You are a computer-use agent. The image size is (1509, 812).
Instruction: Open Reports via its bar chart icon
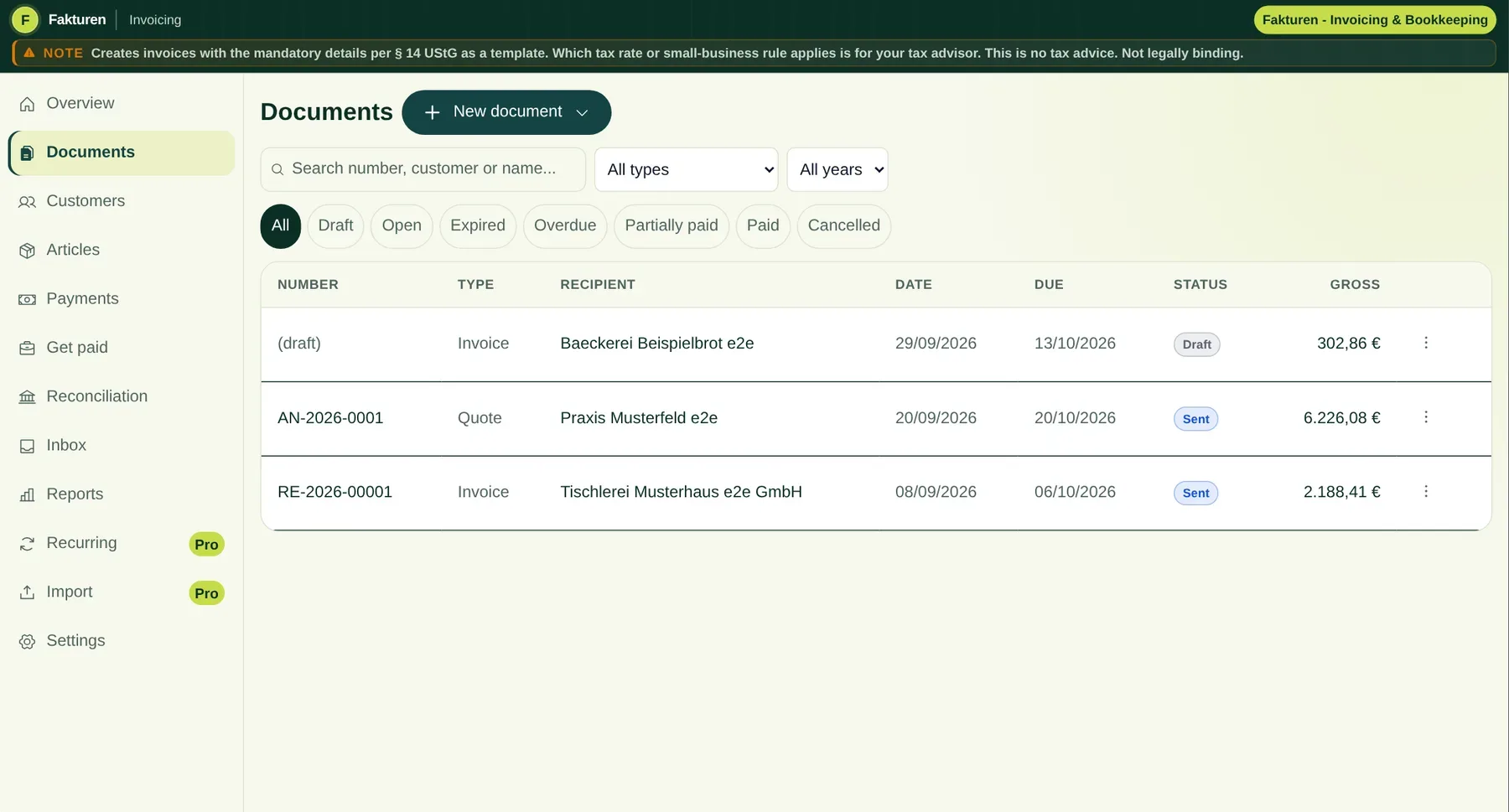coord(28,494)
